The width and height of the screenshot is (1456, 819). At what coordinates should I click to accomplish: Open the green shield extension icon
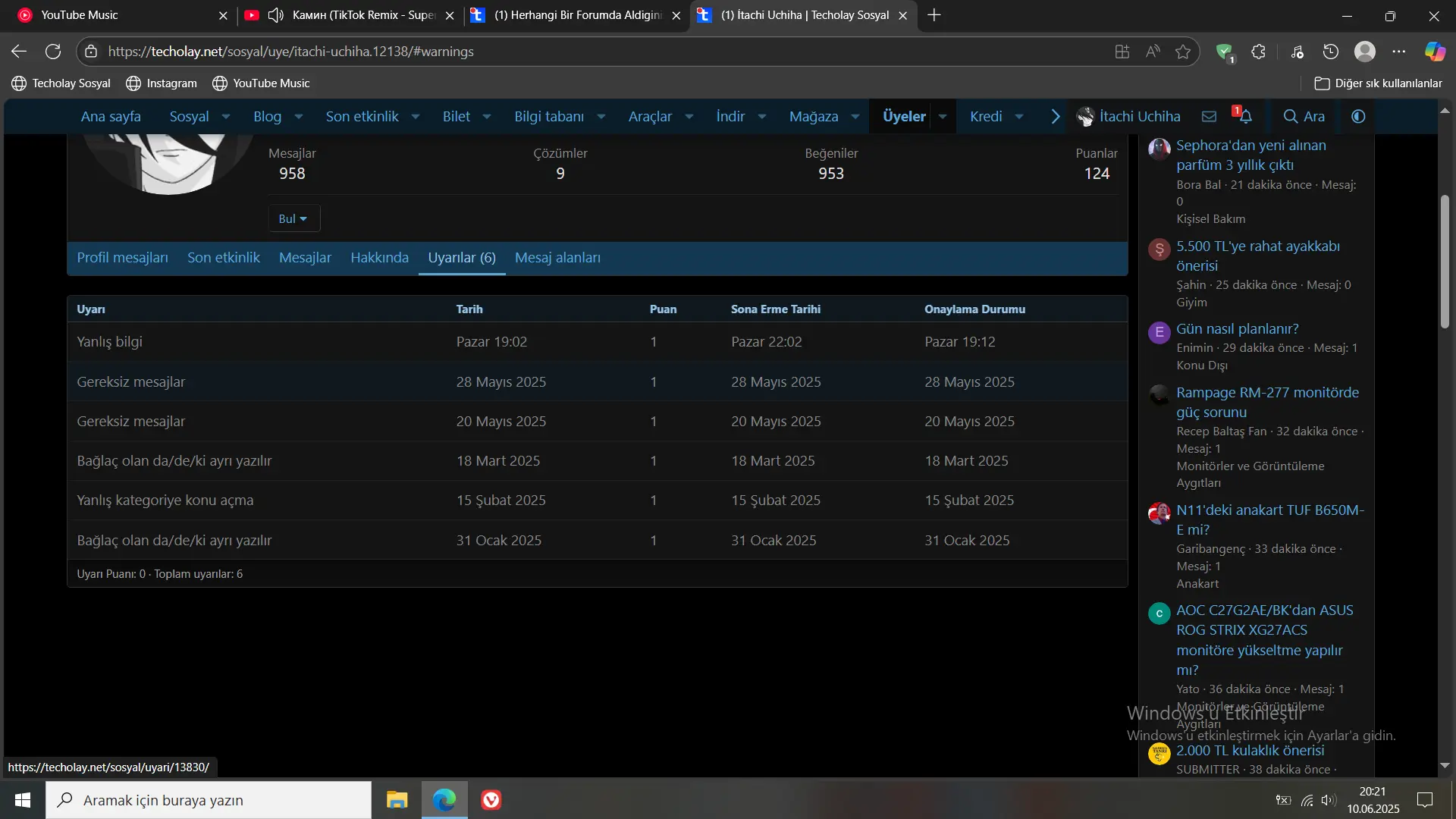pyautogui.click(x=1225, y=52)
